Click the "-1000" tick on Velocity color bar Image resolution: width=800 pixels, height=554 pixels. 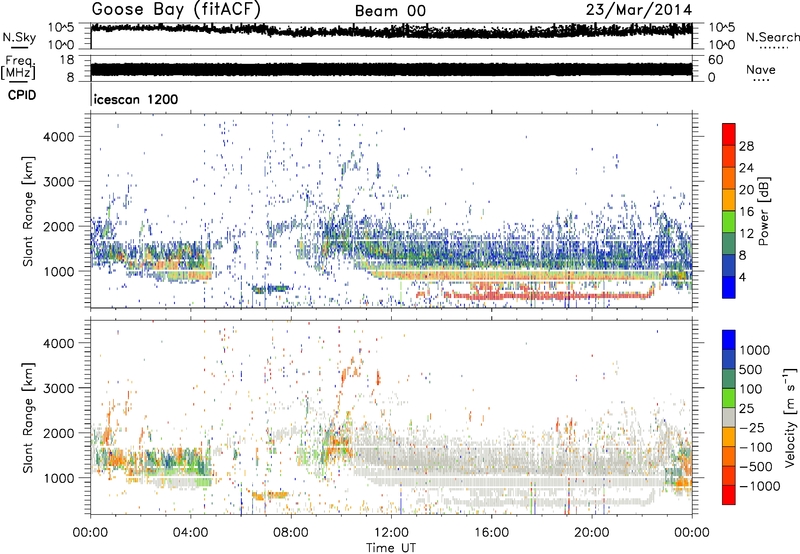pos(759,486)
